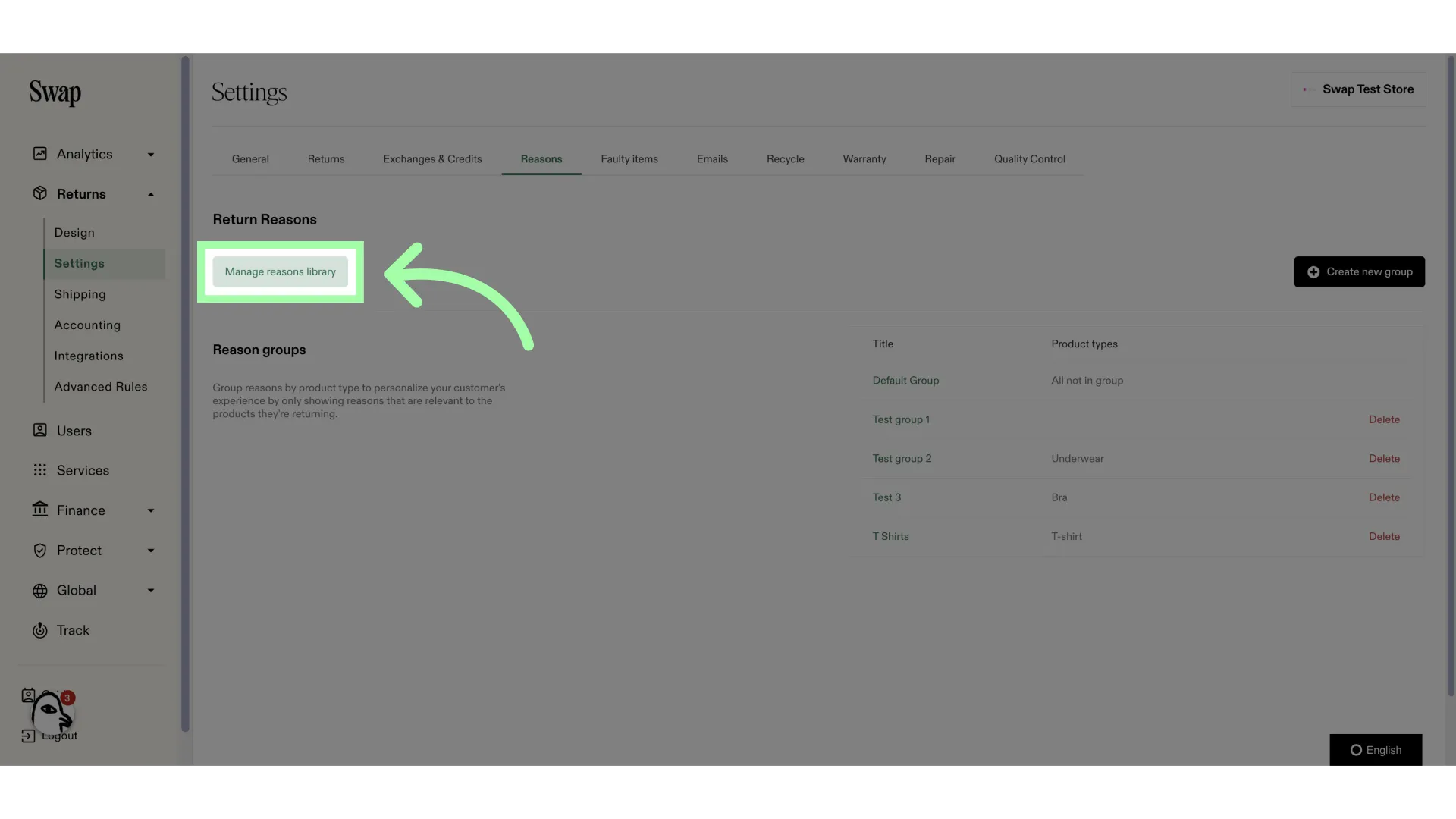Open Integrations in the sidebar
Image resolution: width=1456 pixels, height=819 pixels.
(x=89, y=356)
